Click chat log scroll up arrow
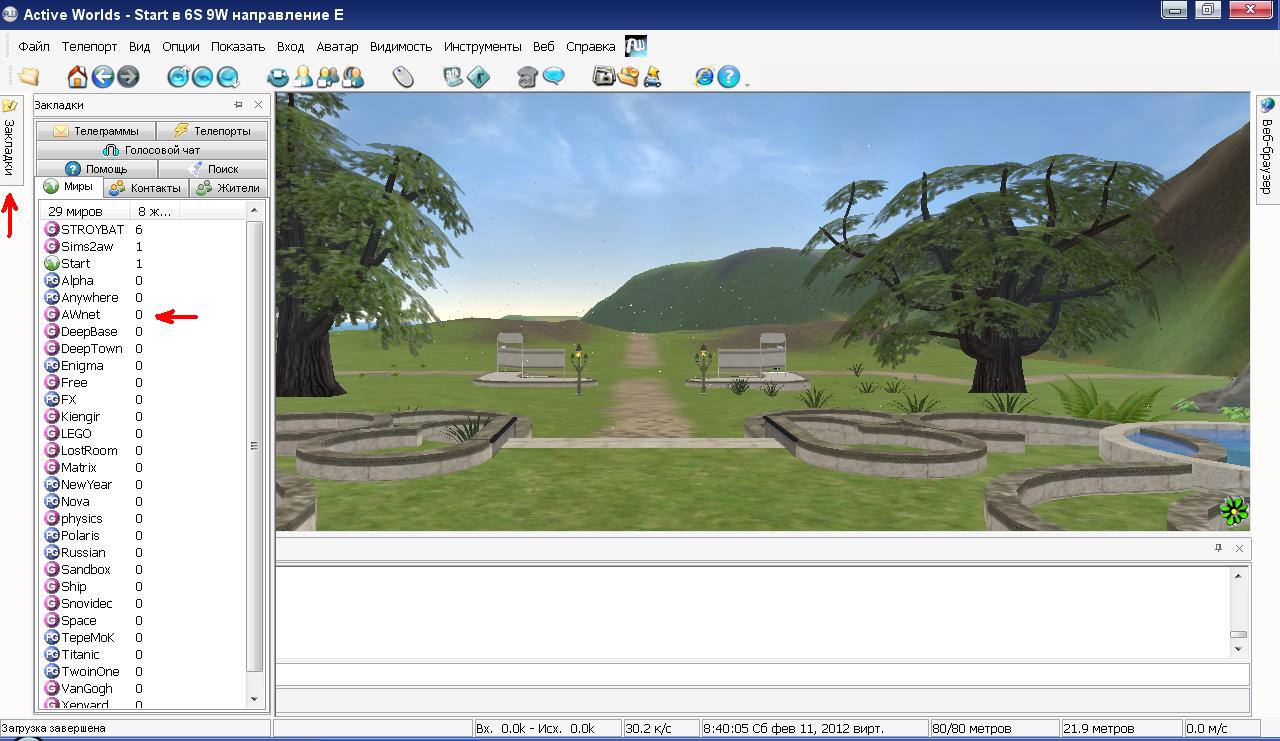This screenshot has height=741, width=1280. pos(1239,576)
